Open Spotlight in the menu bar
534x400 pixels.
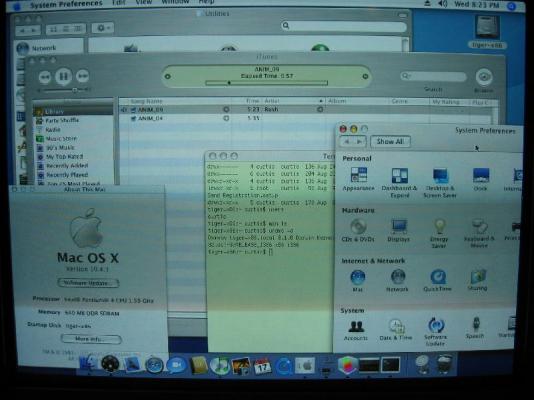point(512,5)
